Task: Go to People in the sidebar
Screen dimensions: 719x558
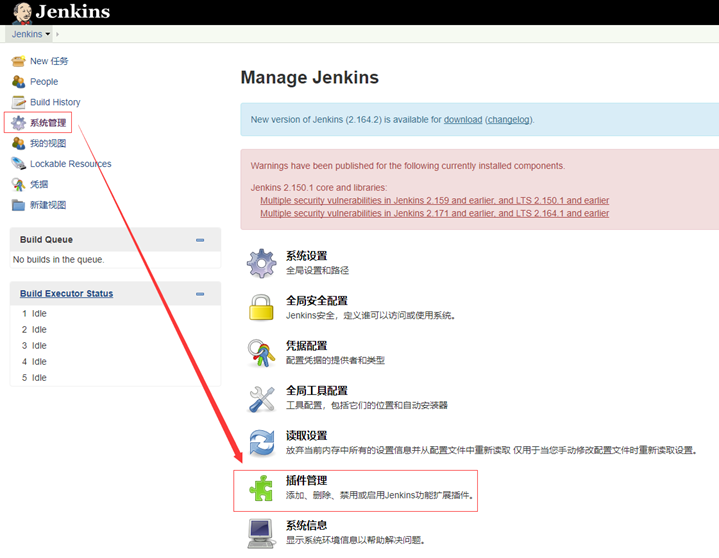Action: pyautogui.click(x=44, y=82)
